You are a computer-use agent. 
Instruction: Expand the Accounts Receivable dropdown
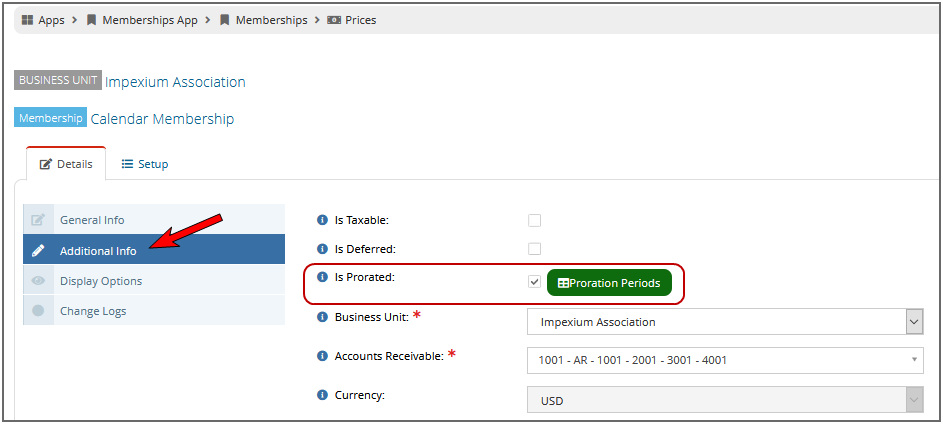pyautogui.click(x=725, y=360)
